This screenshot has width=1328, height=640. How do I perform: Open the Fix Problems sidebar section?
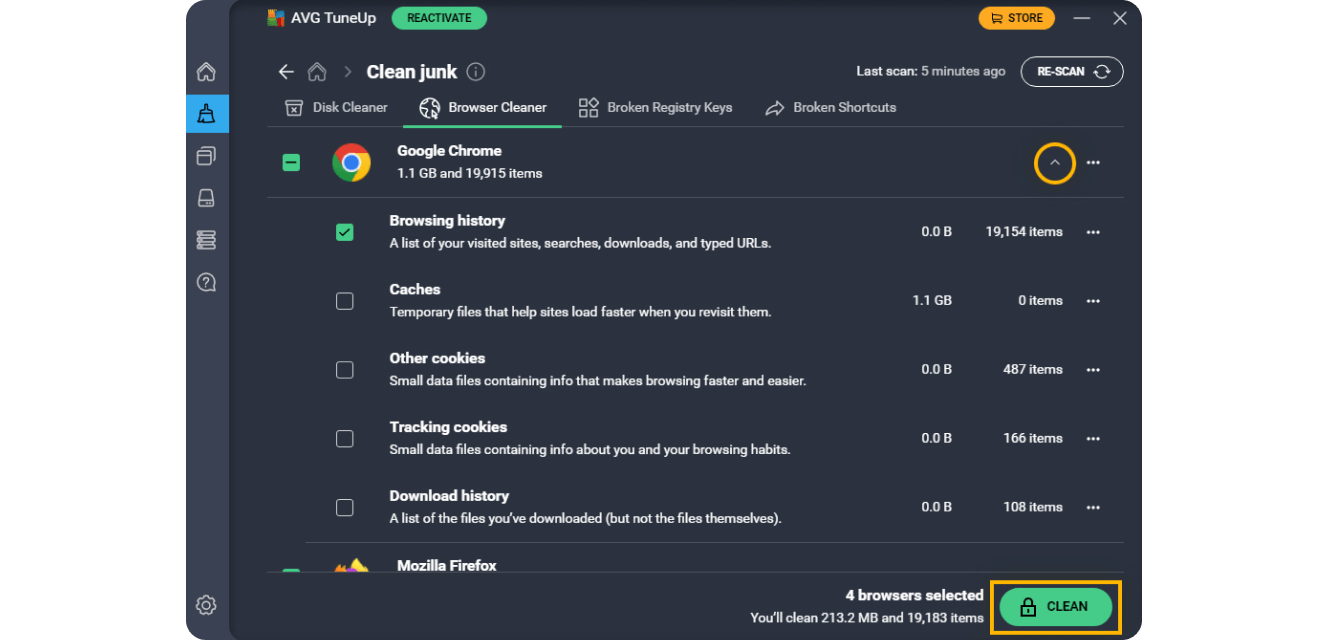click(x=206, y=240)
